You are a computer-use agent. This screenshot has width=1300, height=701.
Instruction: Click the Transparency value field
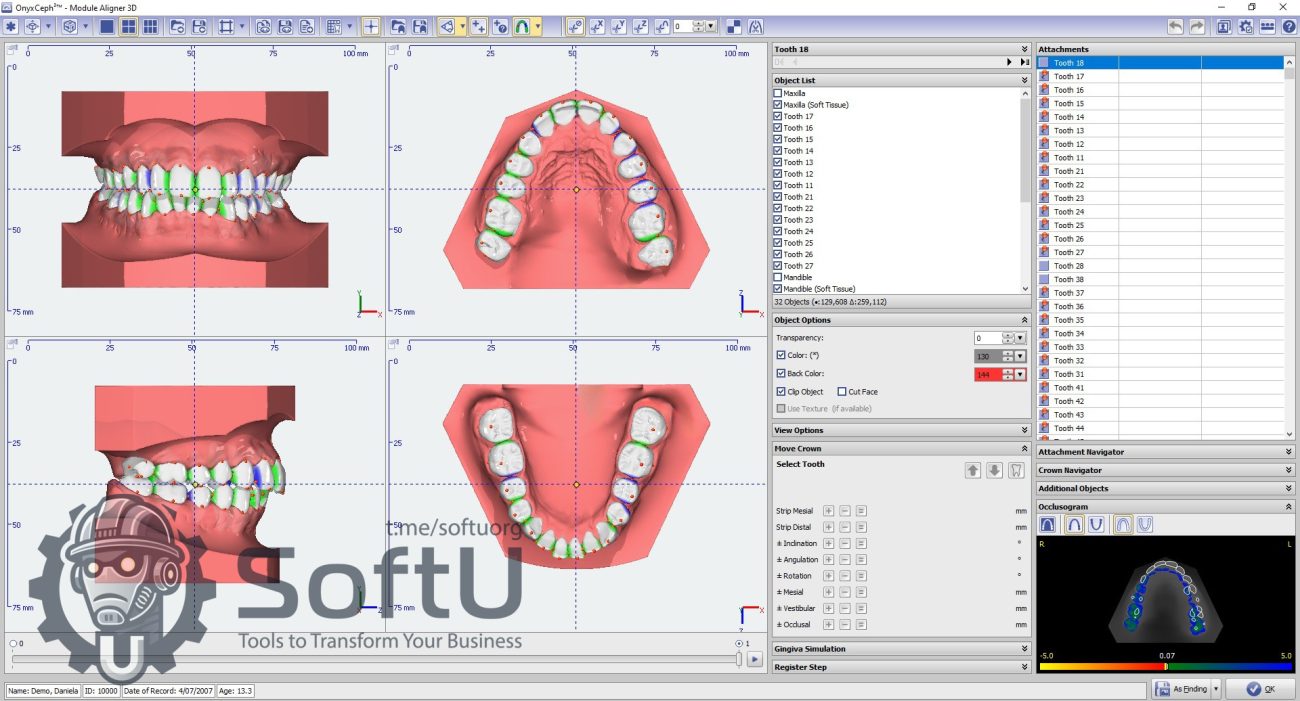(x=987, y=338)
